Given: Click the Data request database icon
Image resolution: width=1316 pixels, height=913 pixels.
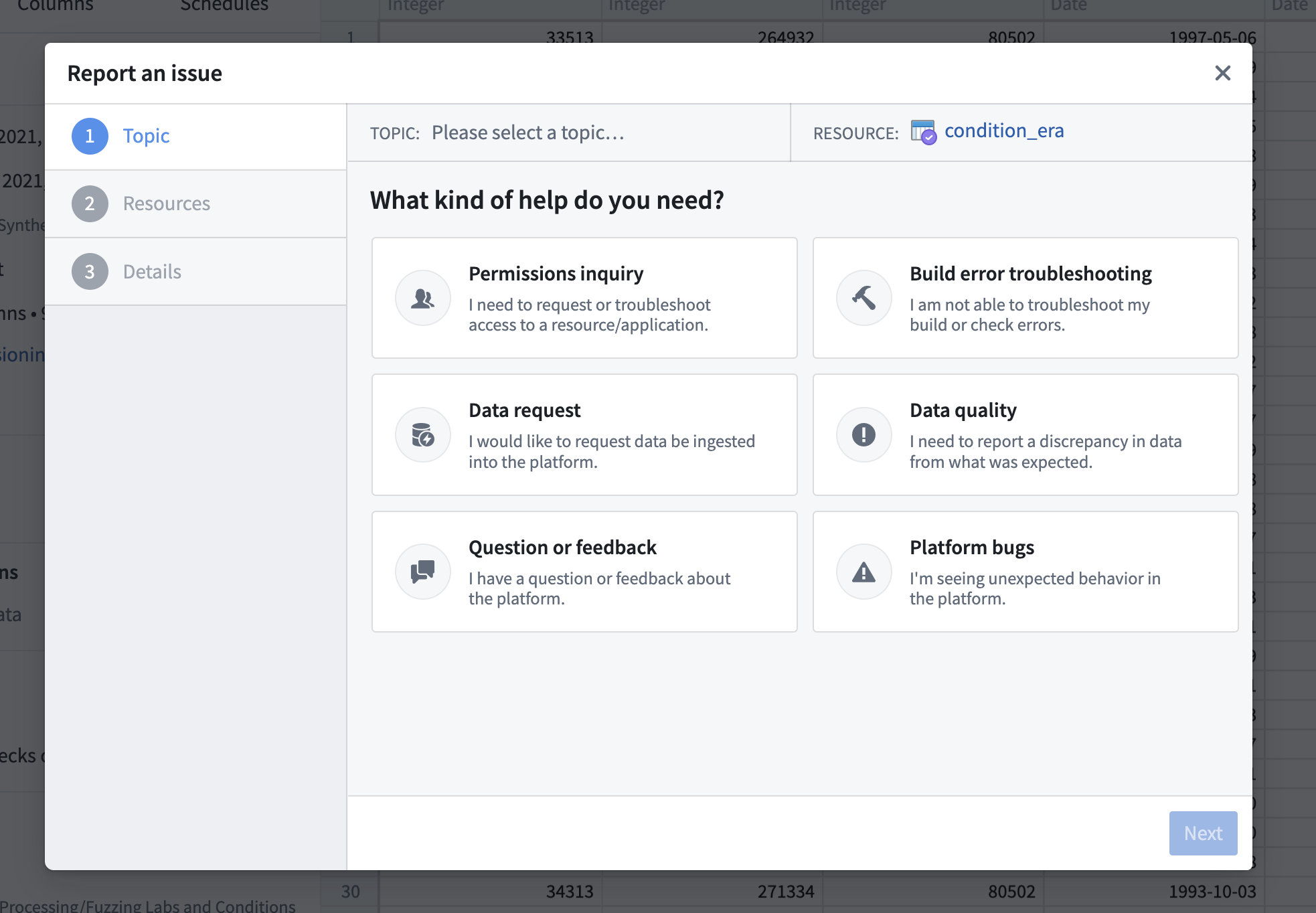Looking at the screenshot, I should point(422,435).
